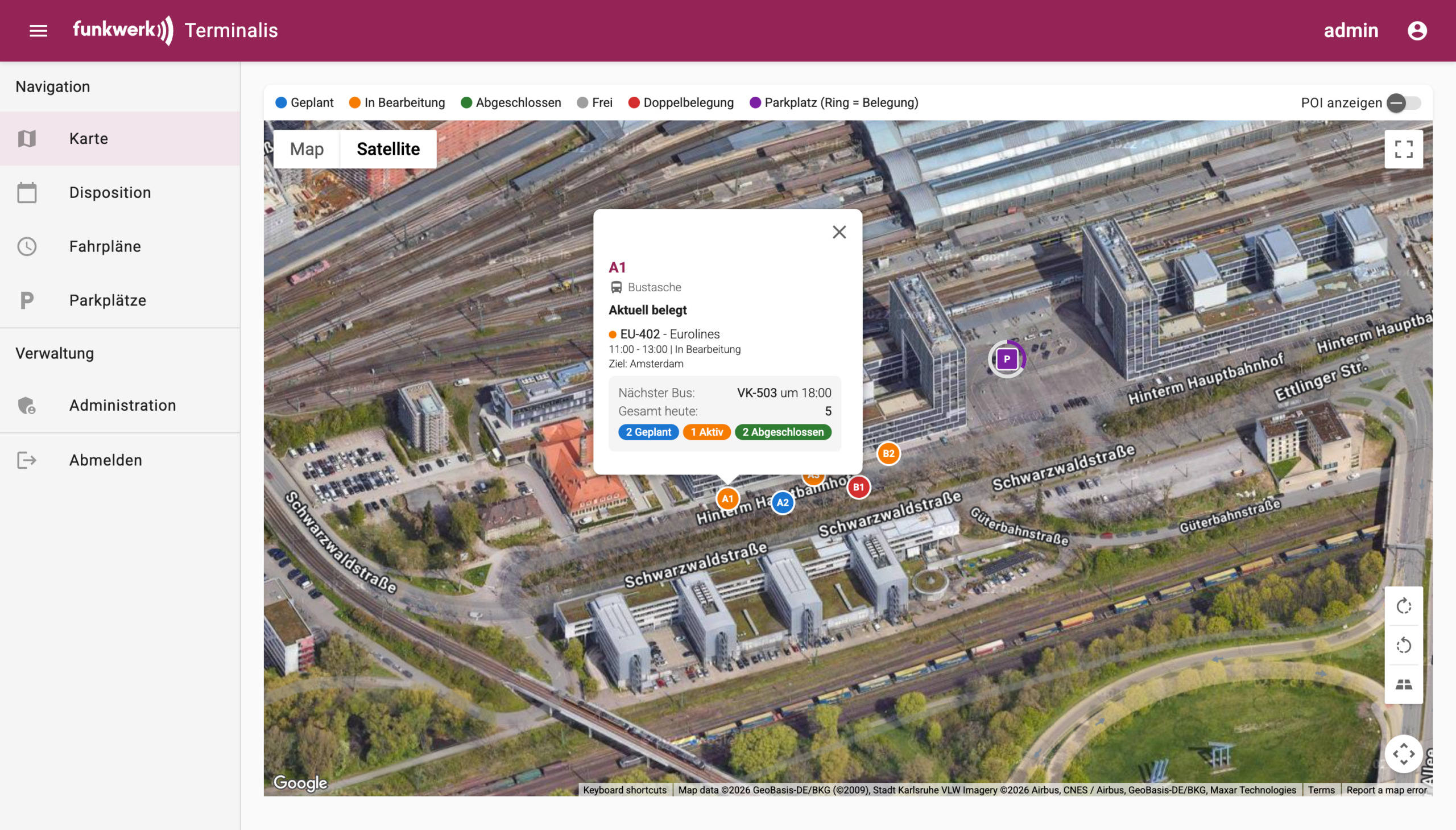Click the Abmelden logout entry

[x=105, y=460]
